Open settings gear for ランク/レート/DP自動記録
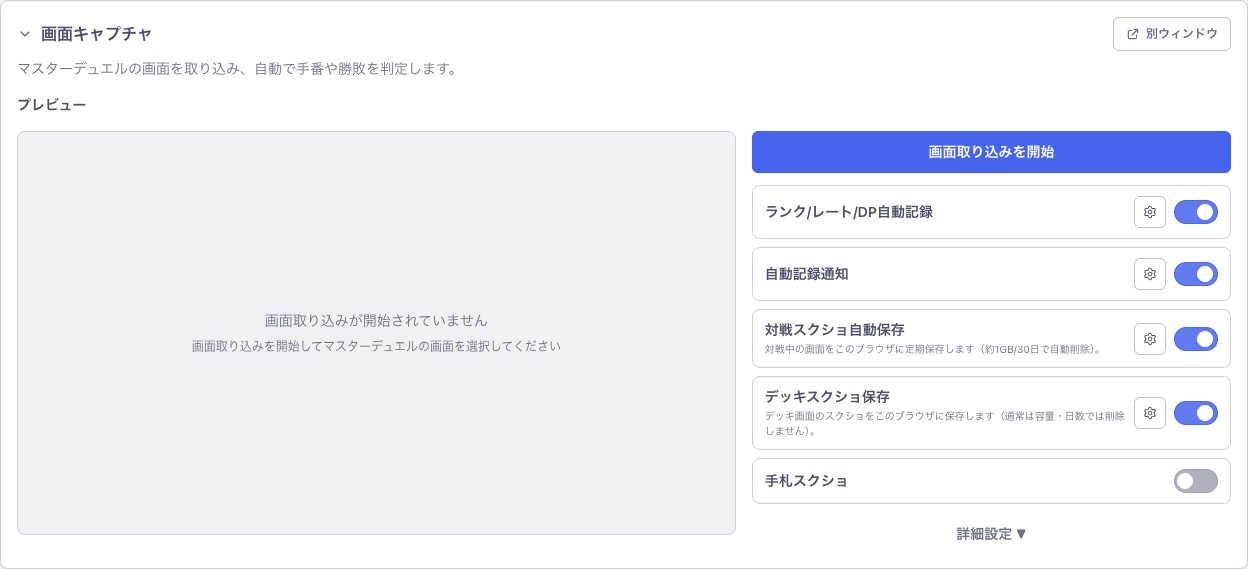Viewport: 1248px width, 569px height. pyautogui.click(x=1150, y=212)
